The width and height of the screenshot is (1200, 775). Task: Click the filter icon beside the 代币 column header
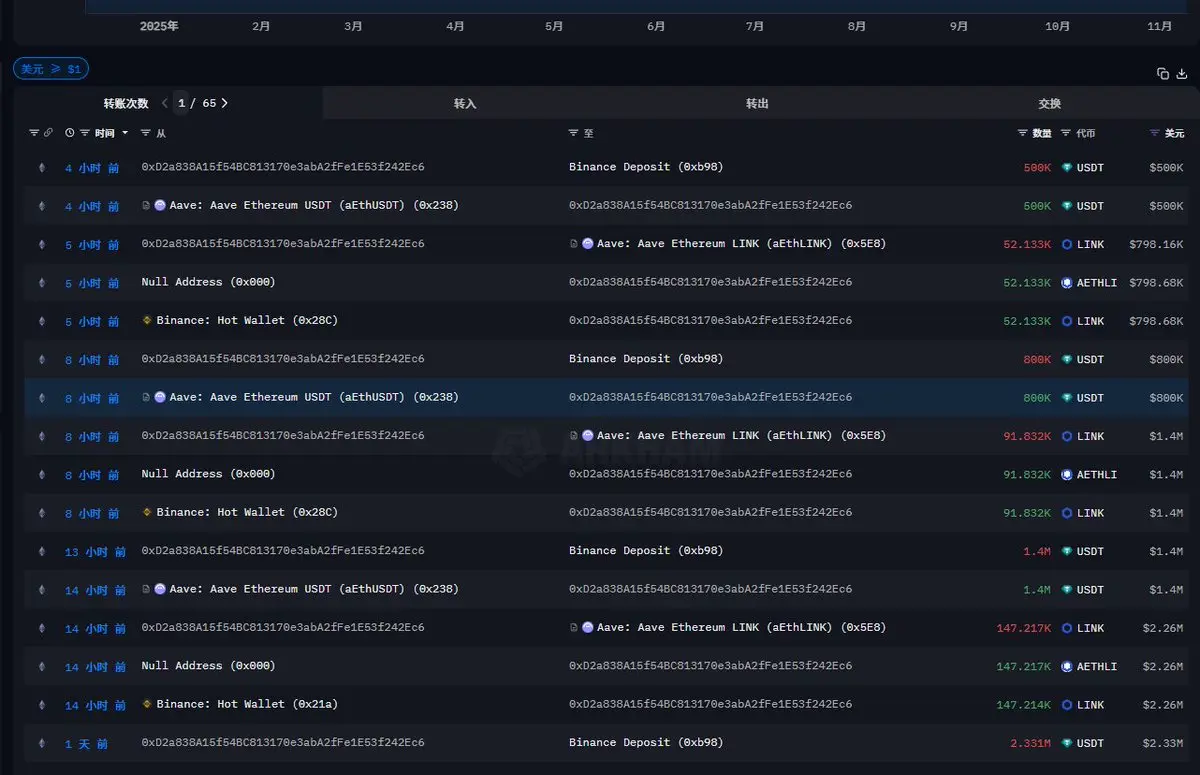pyautogui.click(x=1065, y=133)
